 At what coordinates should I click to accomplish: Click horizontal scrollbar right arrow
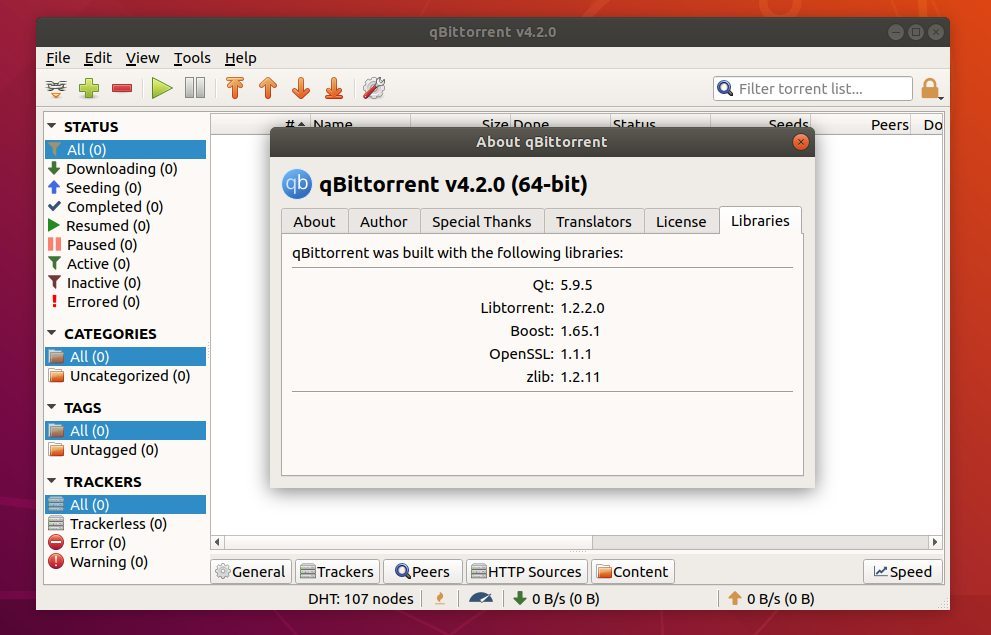[934, 541]
